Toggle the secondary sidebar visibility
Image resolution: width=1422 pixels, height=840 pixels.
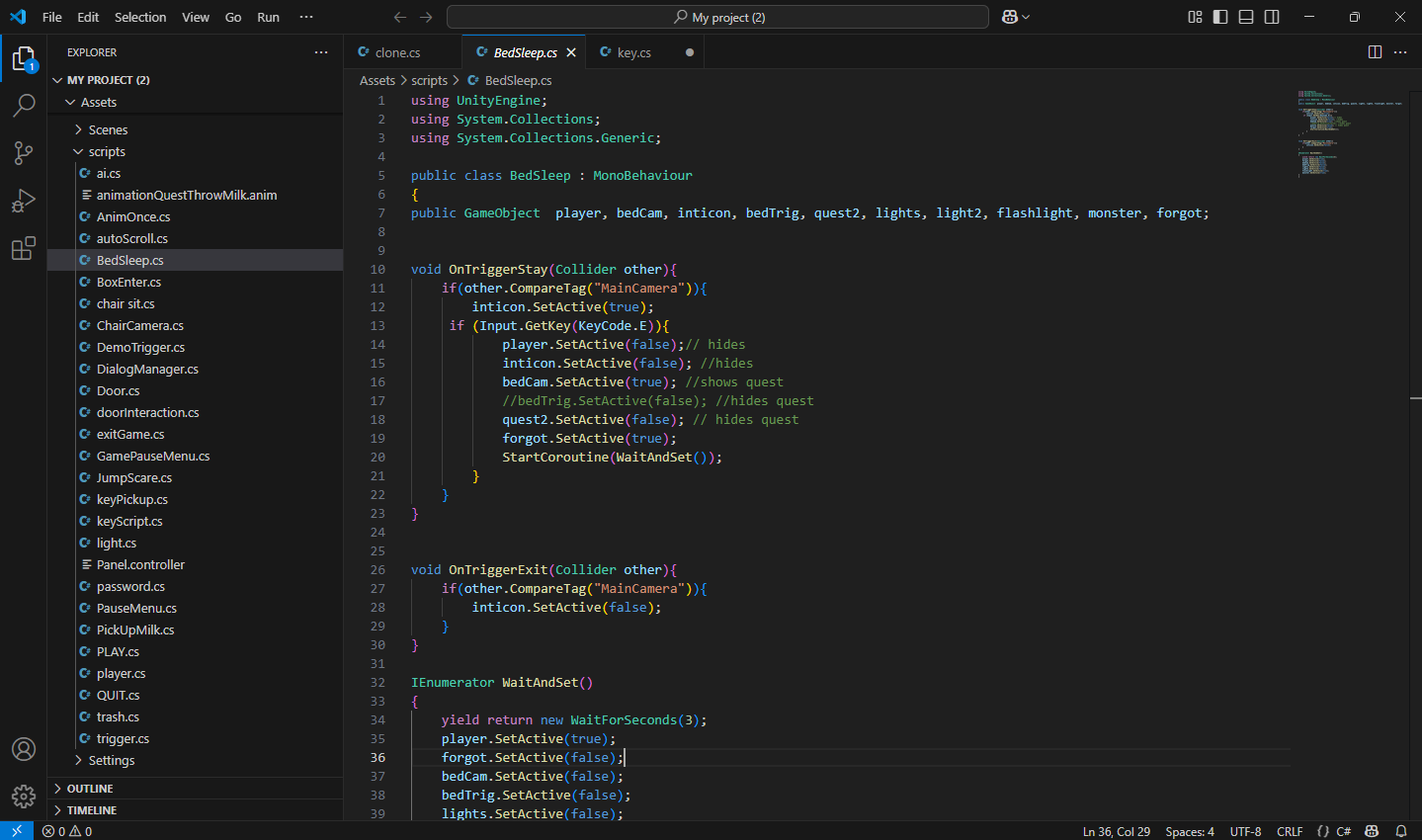coord(1272,16)
